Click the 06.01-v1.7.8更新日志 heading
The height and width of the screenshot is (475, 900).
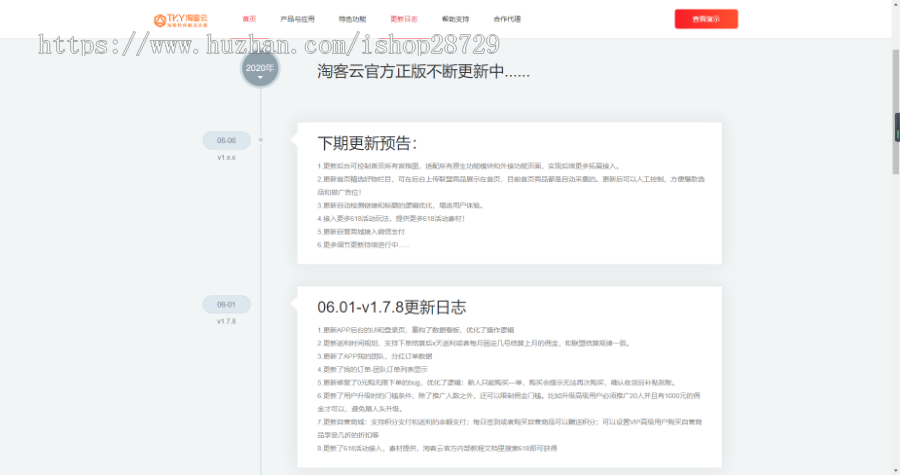click(391, 307)
